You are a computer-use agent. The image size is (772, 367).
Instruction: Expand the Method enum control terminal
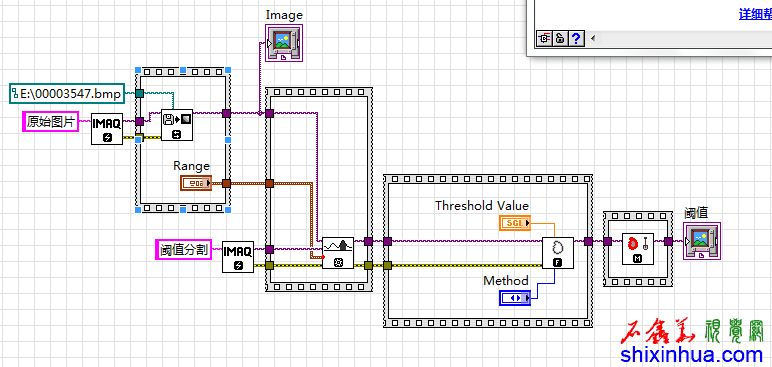click(x=515, y=298)
